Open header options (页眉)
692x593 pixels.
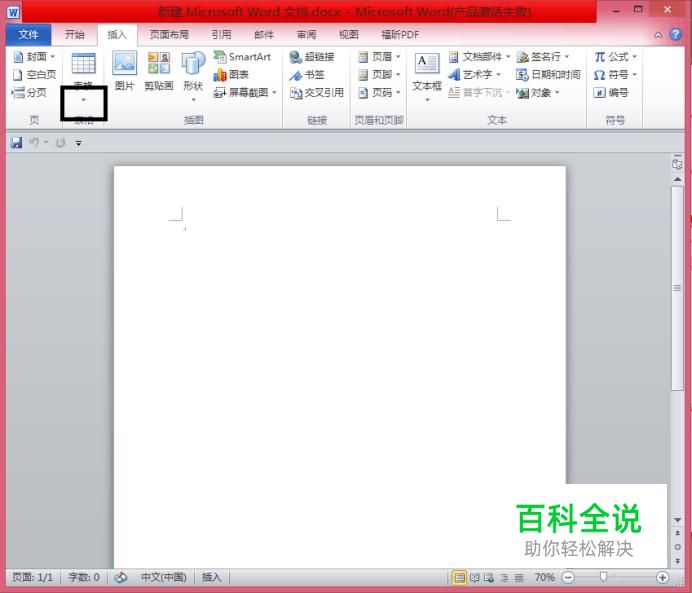(x=379, y=56)
